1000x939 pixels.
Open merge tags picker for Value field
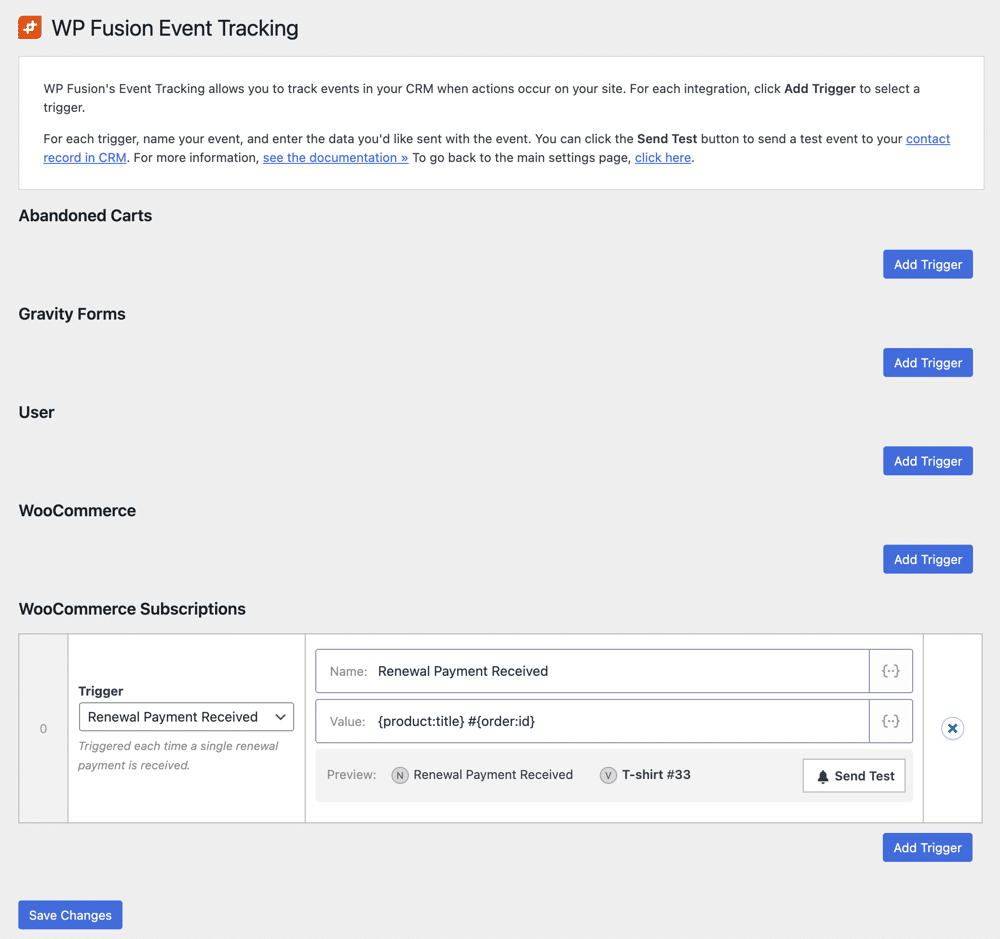890,721
